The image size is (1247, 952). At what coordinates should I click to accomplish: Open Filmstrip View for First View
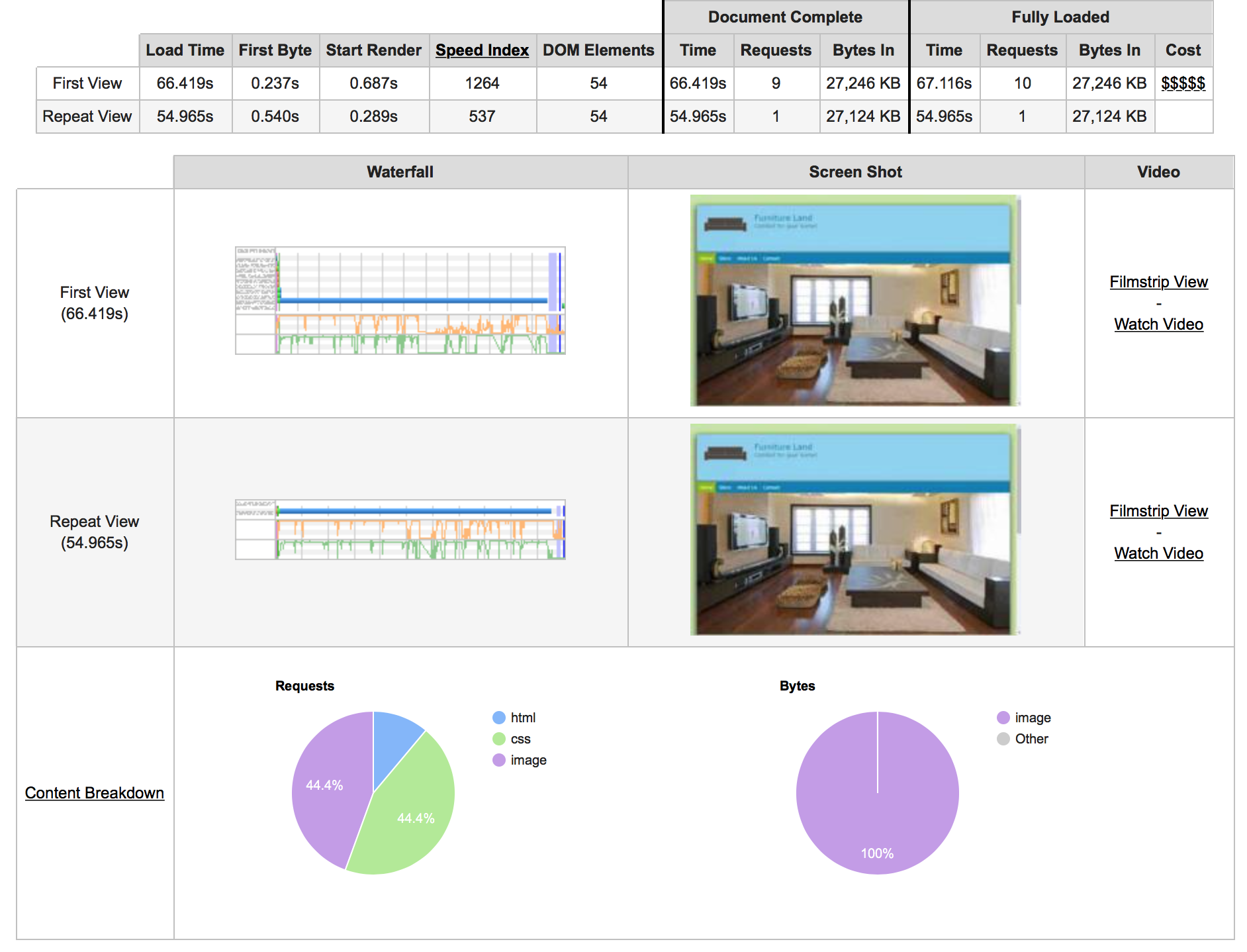tap(1158, 282)
